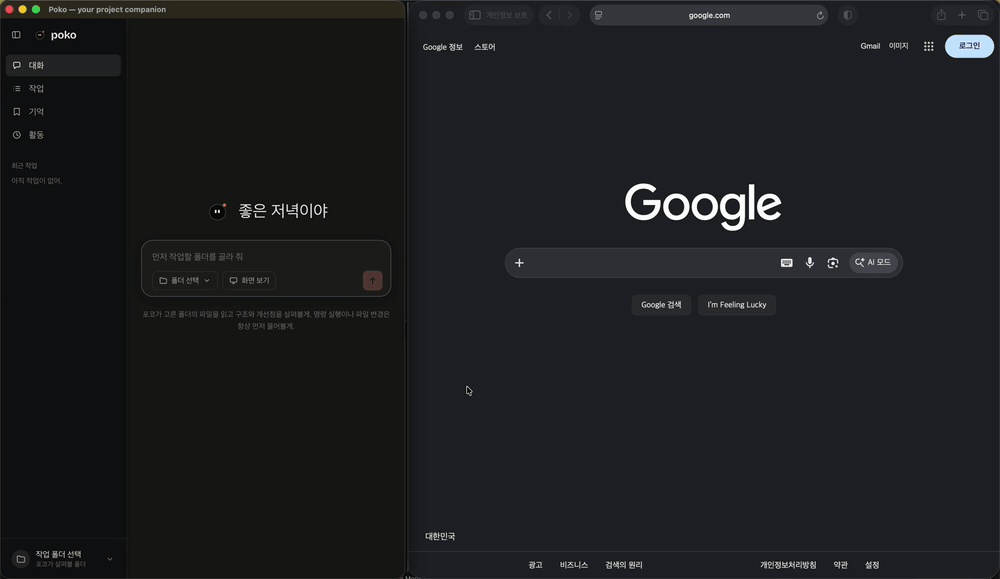1000x579 pixels.
Task: Click the list icon next to 작업
Action: [17, 89]
